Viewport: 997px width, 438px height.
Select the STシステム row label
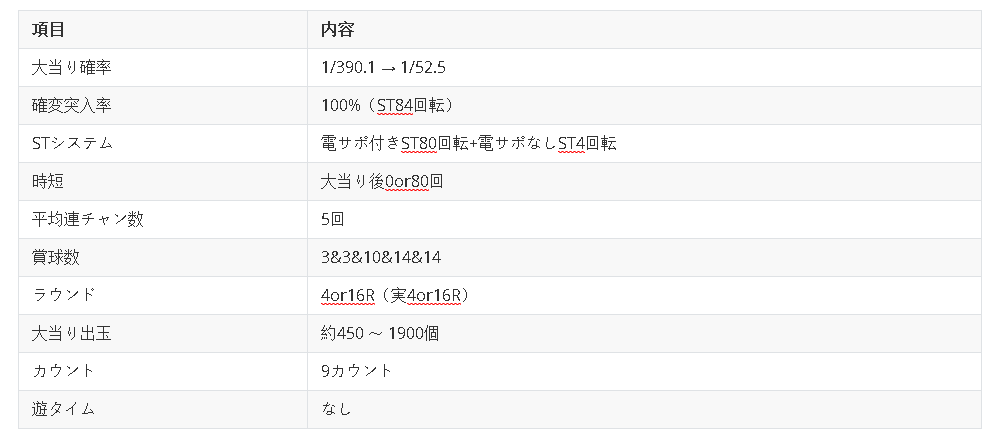click(x=72, y=143)
